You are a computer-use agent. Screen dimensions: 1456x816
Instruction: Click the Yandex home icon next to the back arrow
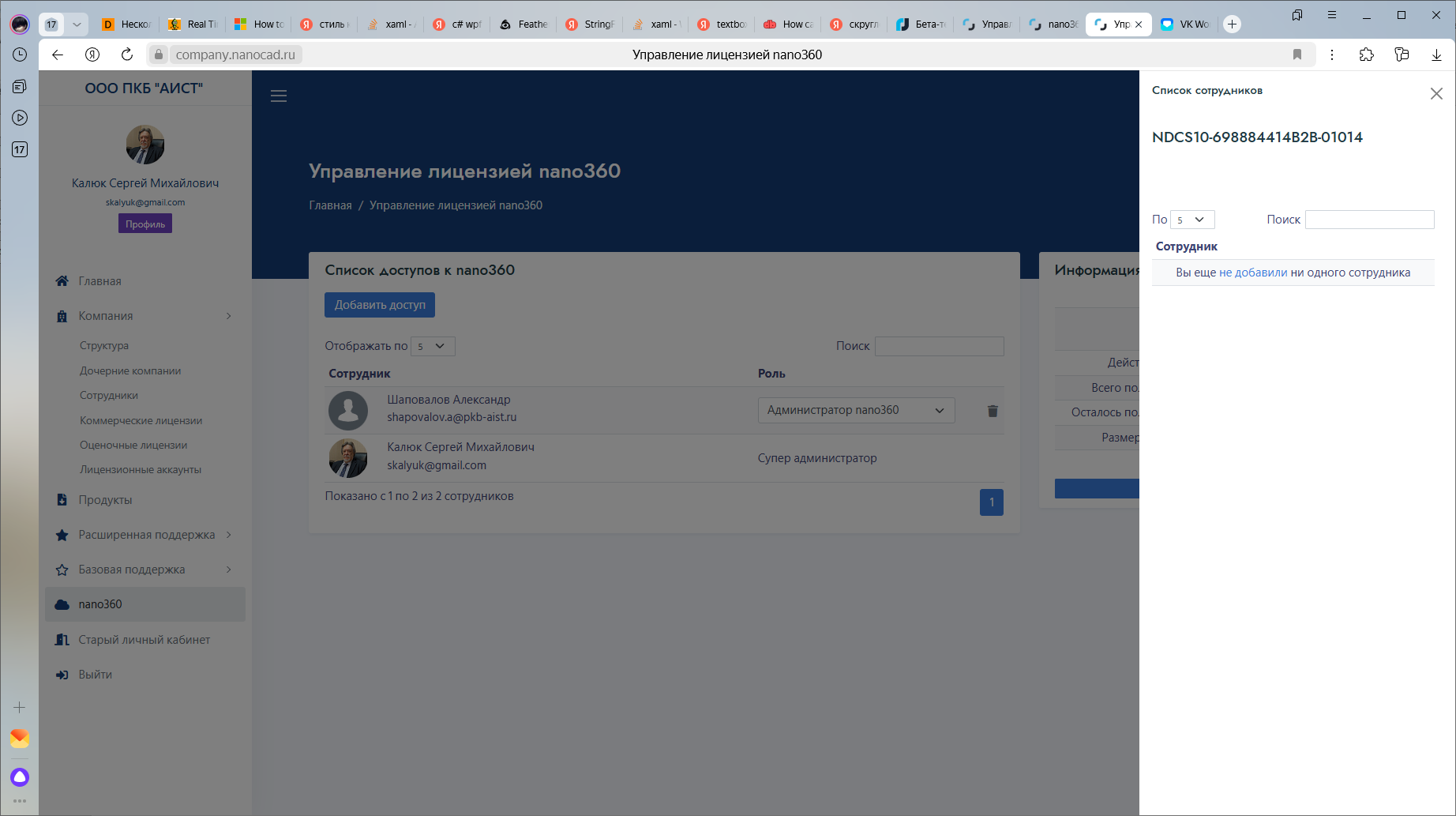[92, 55]
